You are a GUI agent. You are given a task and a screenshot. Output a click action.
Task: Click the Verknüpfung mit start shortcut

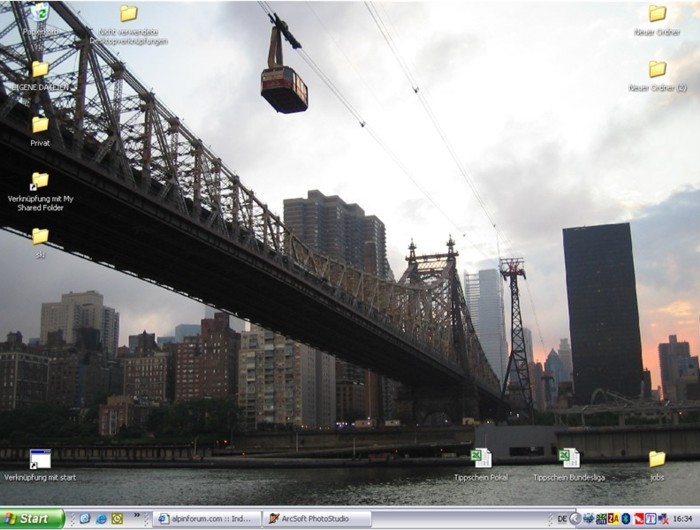click(x=40, y=459)
